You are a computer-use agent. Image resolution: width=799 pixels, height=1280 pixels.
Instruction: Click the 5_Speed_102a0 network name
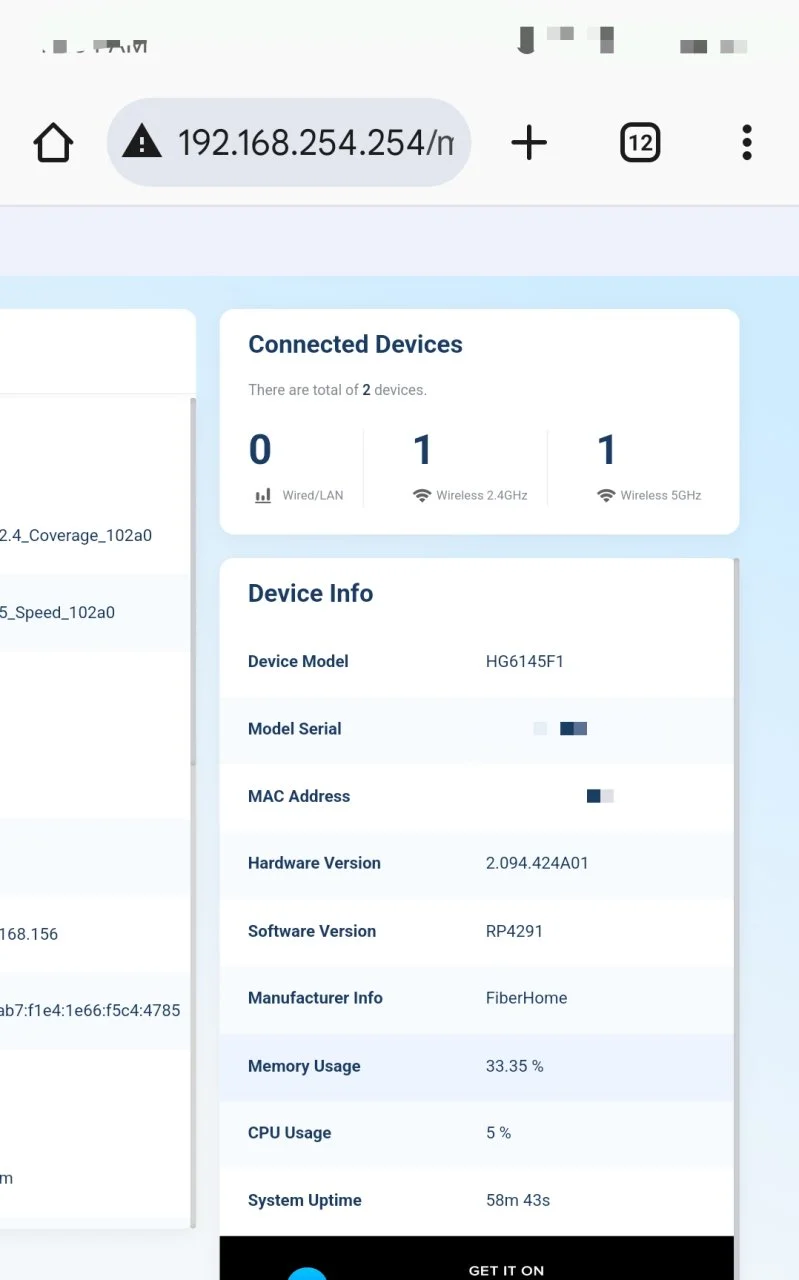pyautogui.click(x=57, y=612)
